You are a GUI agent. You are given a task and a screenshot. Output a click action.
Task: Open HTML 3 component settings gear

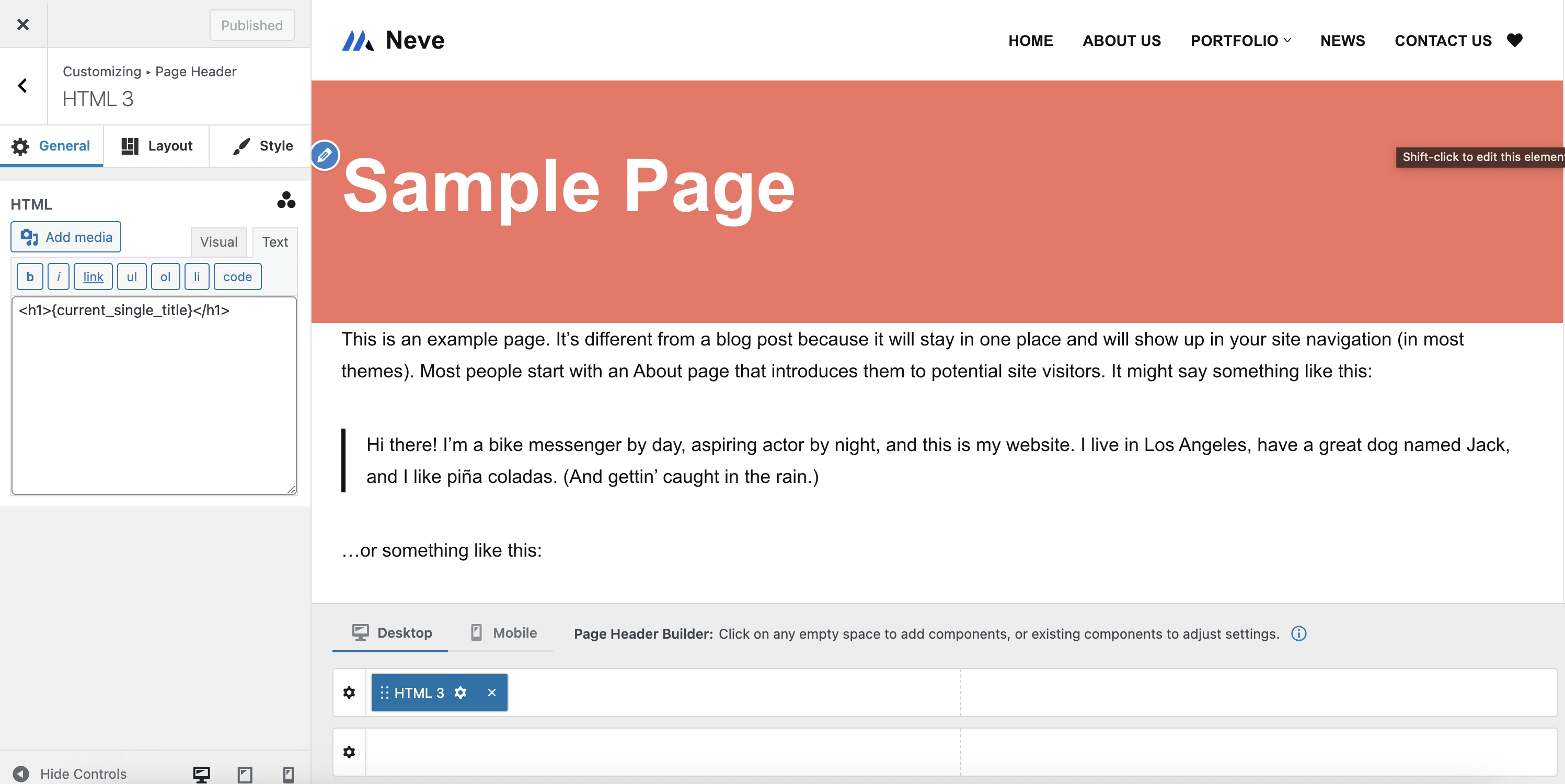461,693
